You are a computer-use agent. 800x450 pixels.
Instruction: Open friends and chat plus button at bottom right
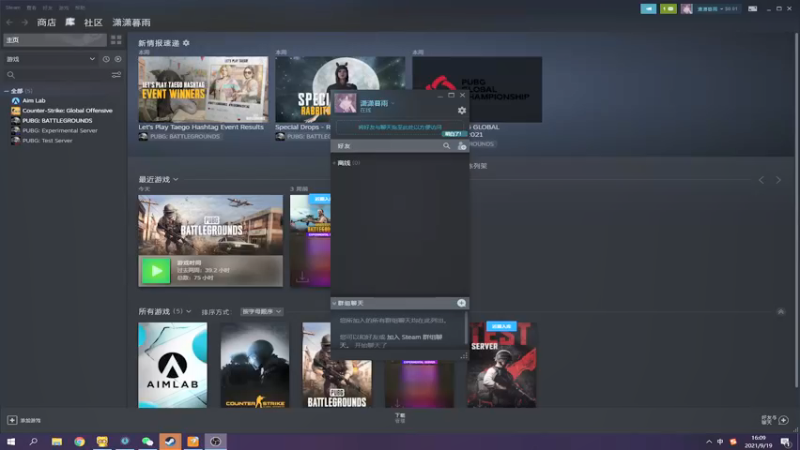coord(784,420)
